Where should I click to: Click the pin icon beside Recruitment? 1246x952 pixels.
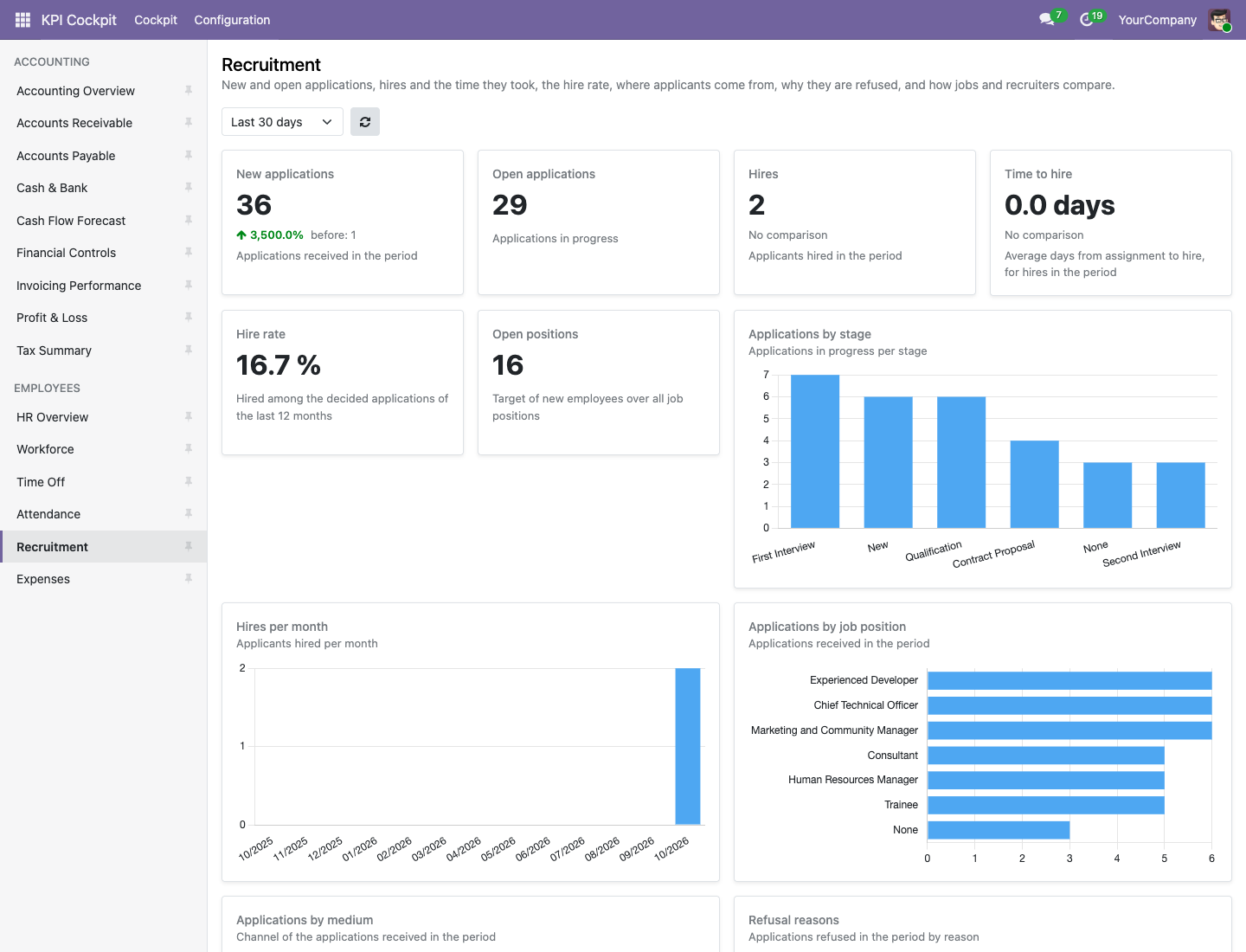[189, 546]
